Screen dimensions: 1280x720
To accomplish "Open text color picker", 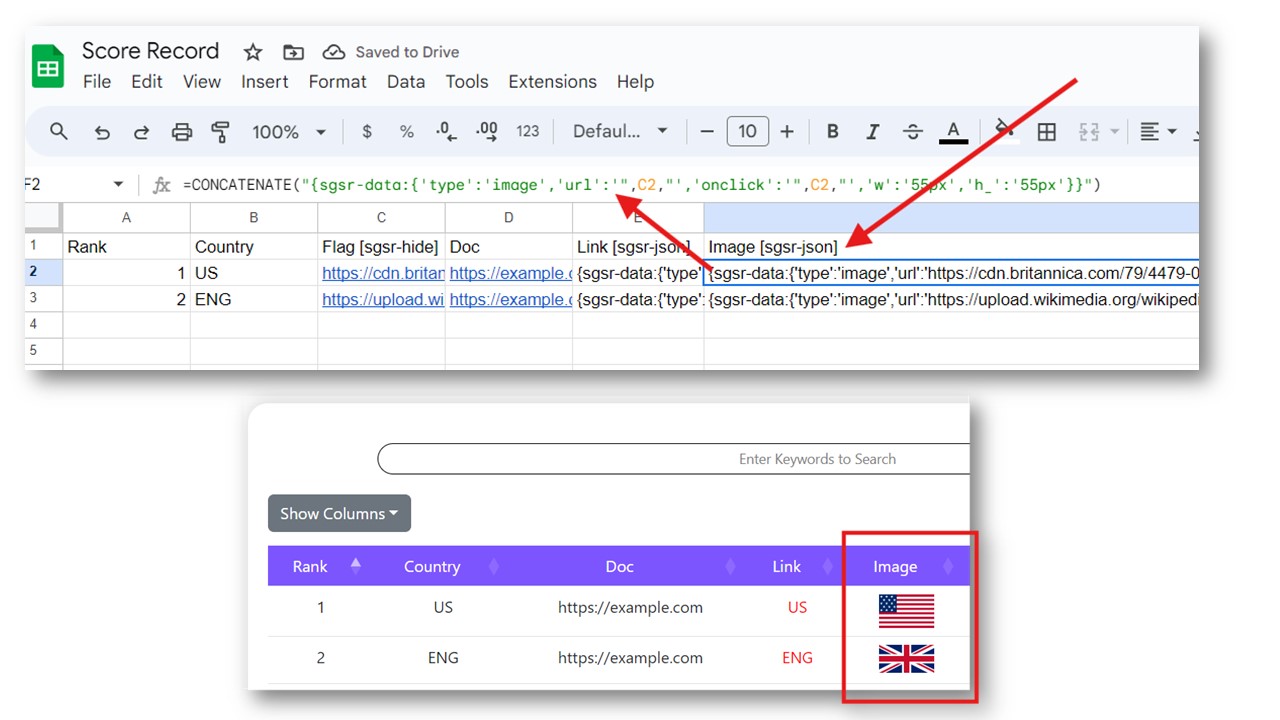I will click(953, 132).
